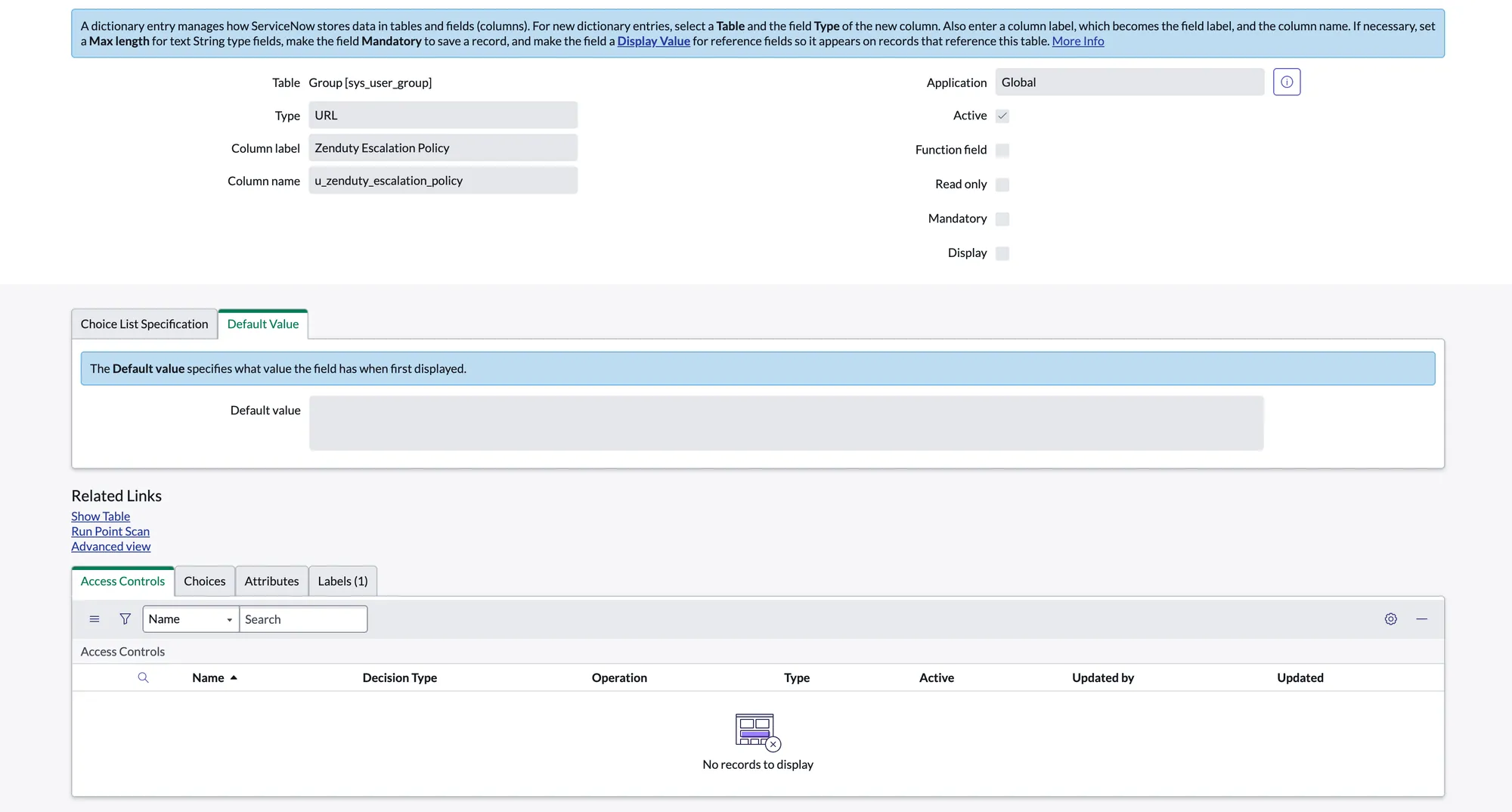The width and height of the screenshot is (1512, 812).
Task: Select the Default Value tab
Action: tap(263, 324)
